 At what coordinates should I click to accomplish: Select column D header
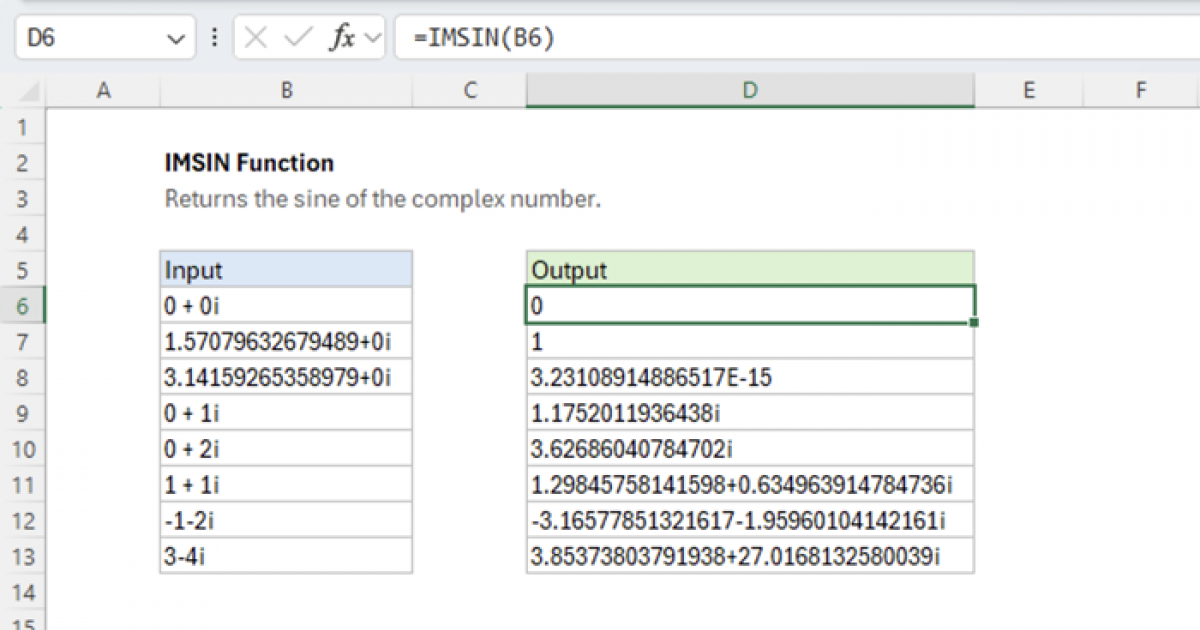point(748,90)
